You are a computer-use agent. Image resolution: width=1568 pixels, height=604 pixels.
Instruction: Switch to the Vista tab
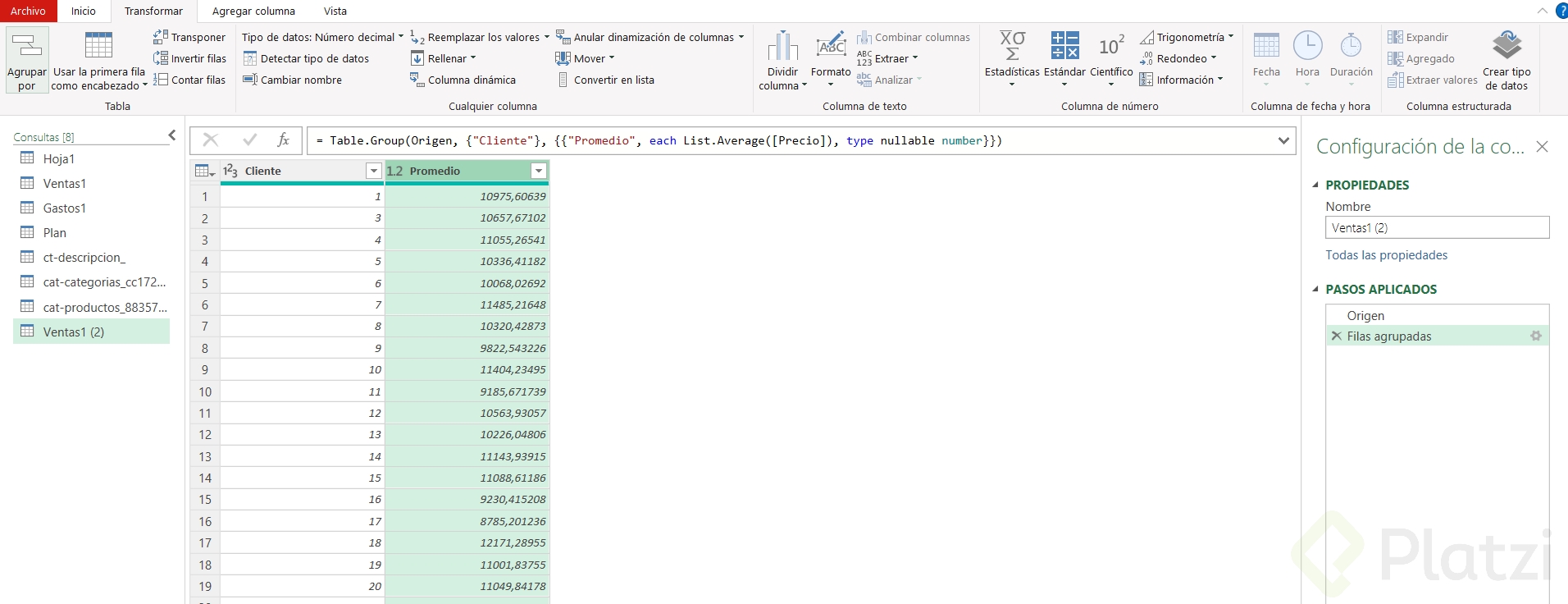click(335, 11)
